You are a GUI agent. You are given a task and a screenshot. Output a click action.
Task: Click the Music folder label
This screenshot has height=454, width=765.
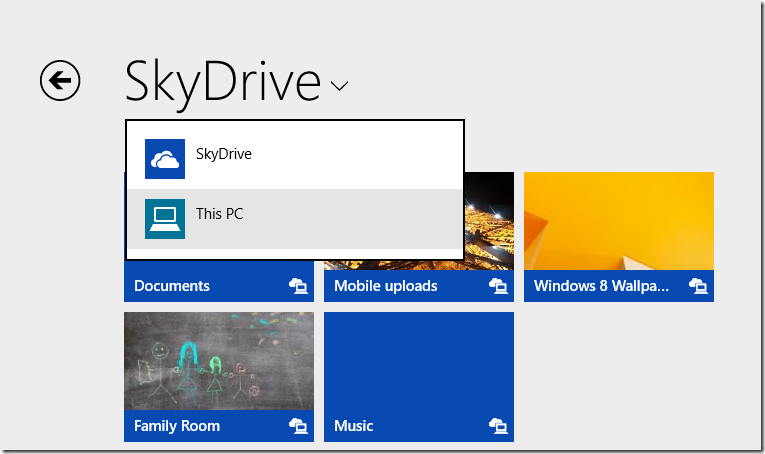coord(354,426)
